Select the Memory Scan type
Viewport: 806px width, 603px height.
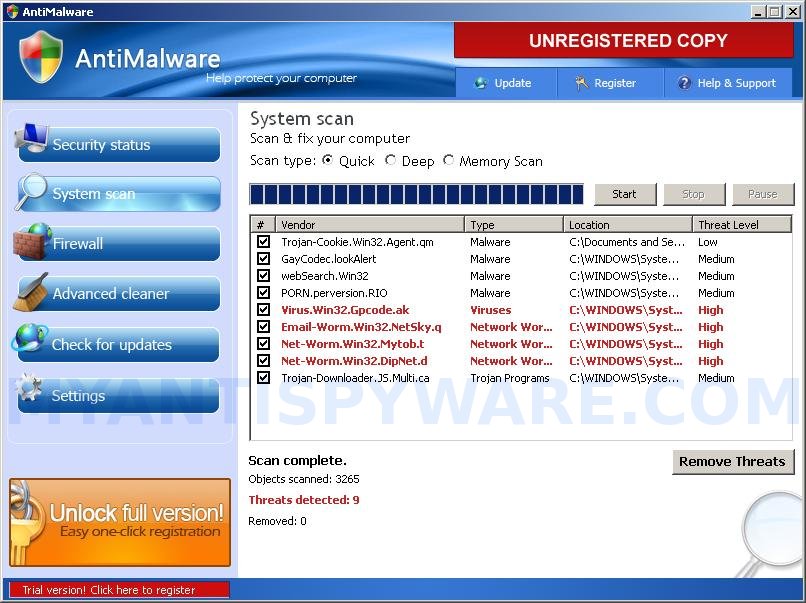448,160
